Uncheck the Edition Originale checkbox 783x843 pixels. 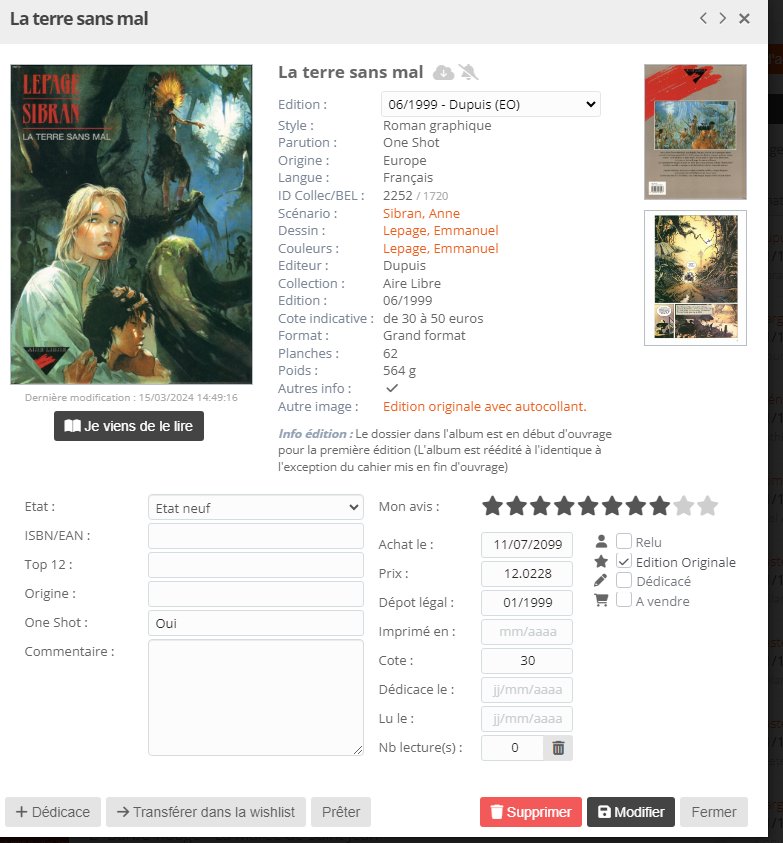point(624,561)
